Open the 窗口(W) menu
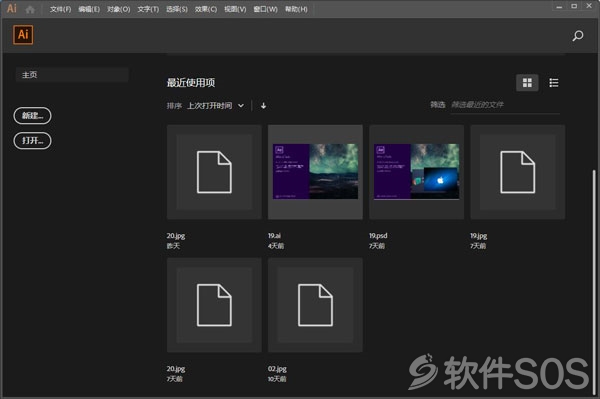600x399 pixels. tap(265, 9)
